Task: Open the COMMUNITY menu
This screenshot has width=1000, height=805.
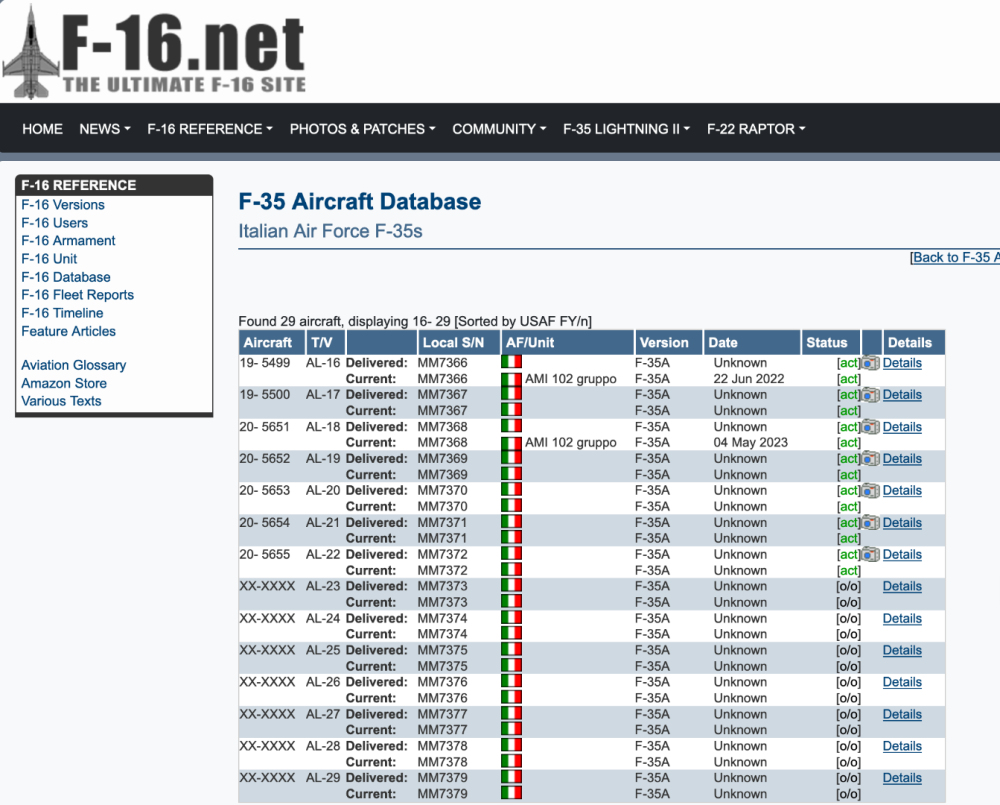Action: click(499, 129)
